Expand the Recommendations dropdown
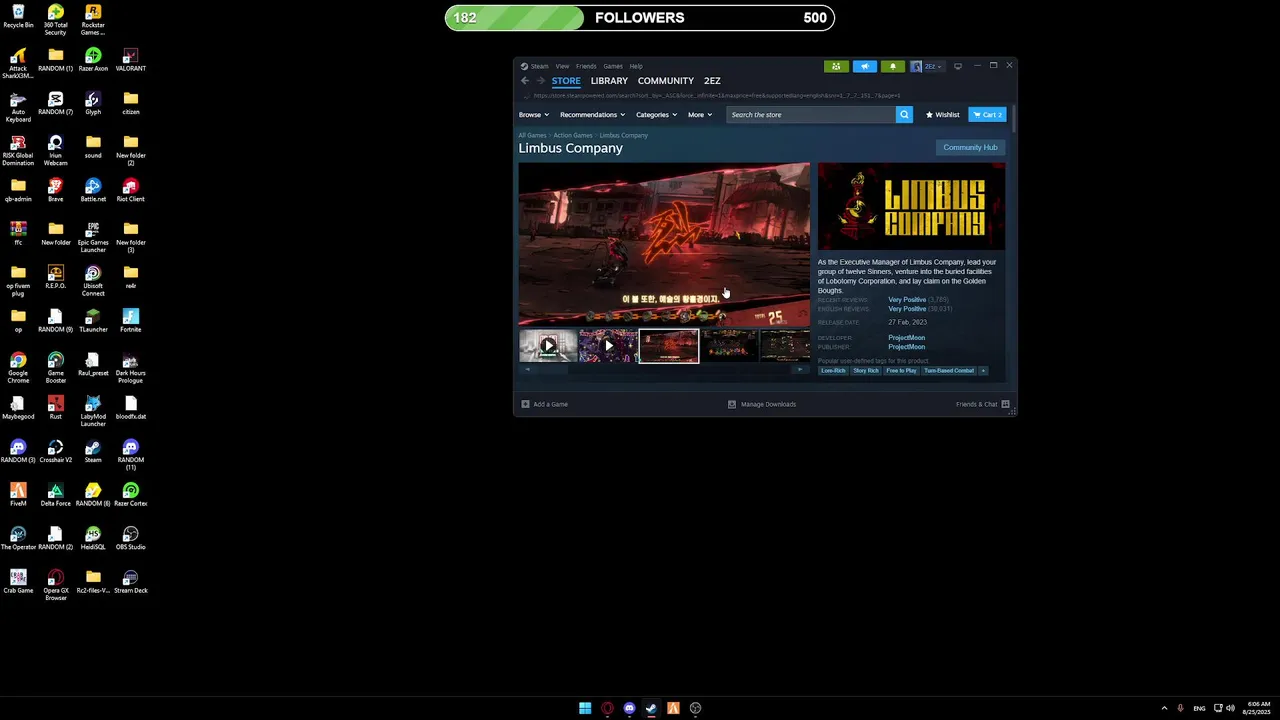This screenshot has width=1280, height=720. pos(592,115)
